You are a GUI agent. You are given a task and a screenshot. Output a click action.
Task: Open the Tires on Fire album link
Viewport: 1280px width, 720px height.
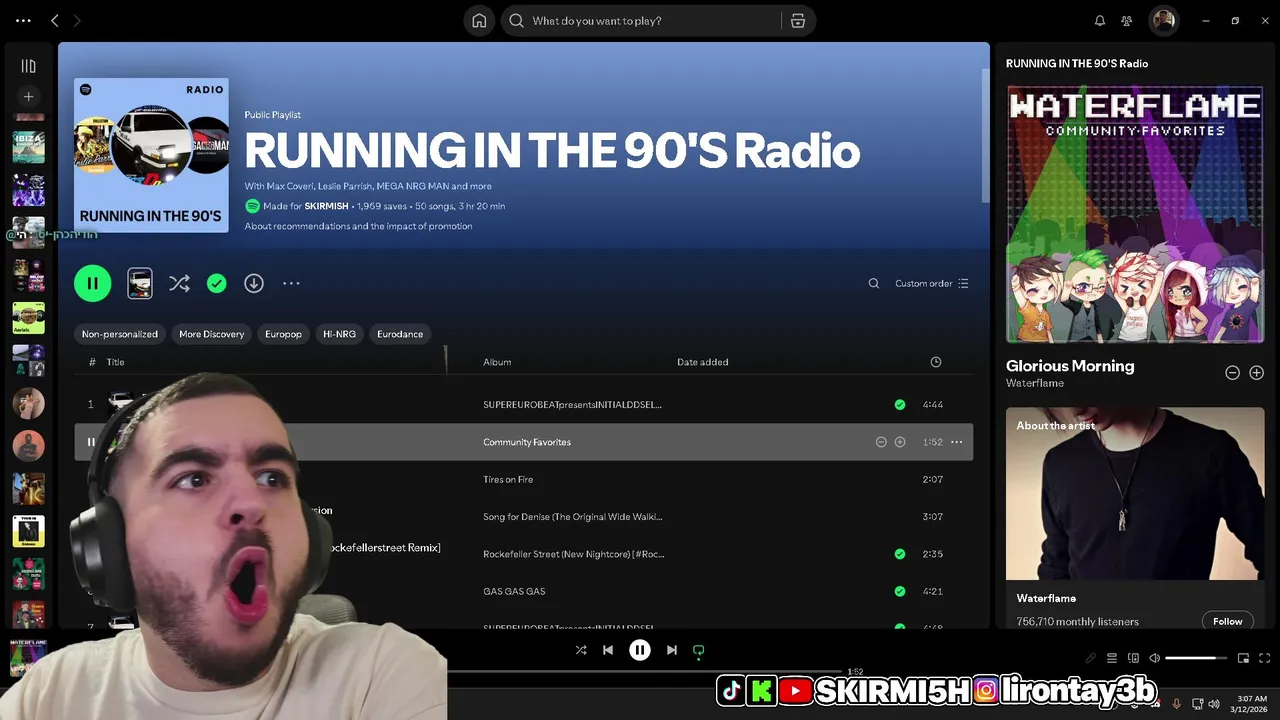click(x=508, y=480)
